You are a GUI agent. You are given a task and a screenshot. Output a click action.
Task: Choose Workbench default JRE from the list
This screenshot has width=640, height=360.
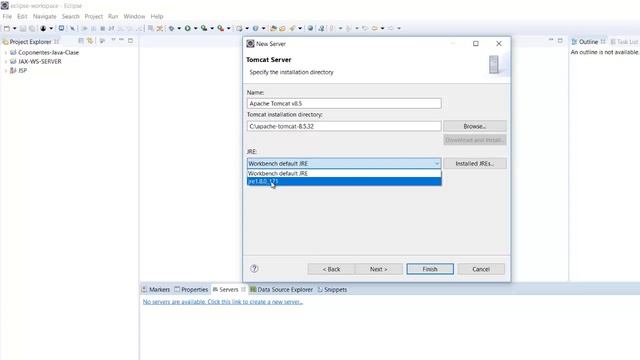tap(344, 173)
